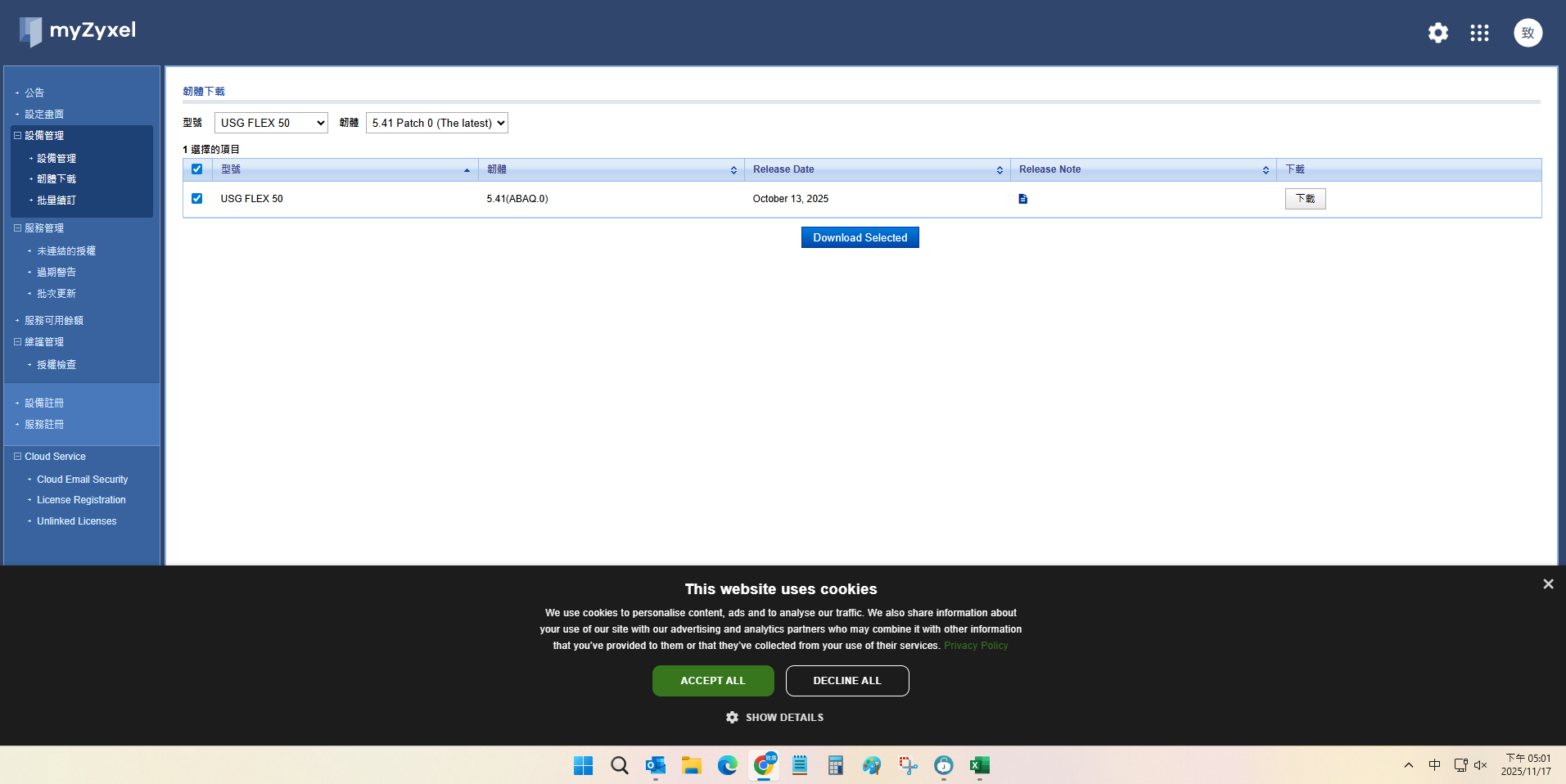This screenshot has height=784, width=1566.
Task: Show cookie details
Action: coord(784,718)
